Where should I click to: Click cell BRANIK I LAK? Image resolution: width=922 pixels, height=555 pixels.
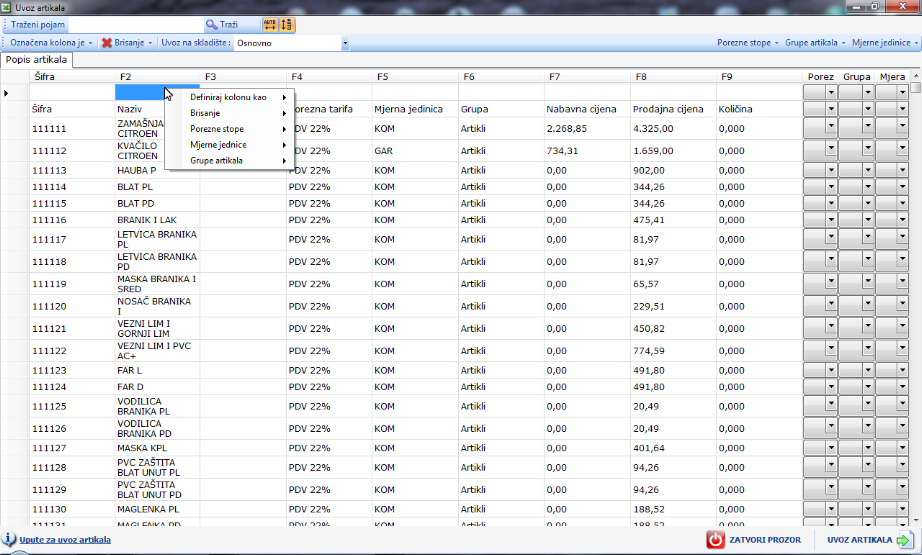(157, 219)
